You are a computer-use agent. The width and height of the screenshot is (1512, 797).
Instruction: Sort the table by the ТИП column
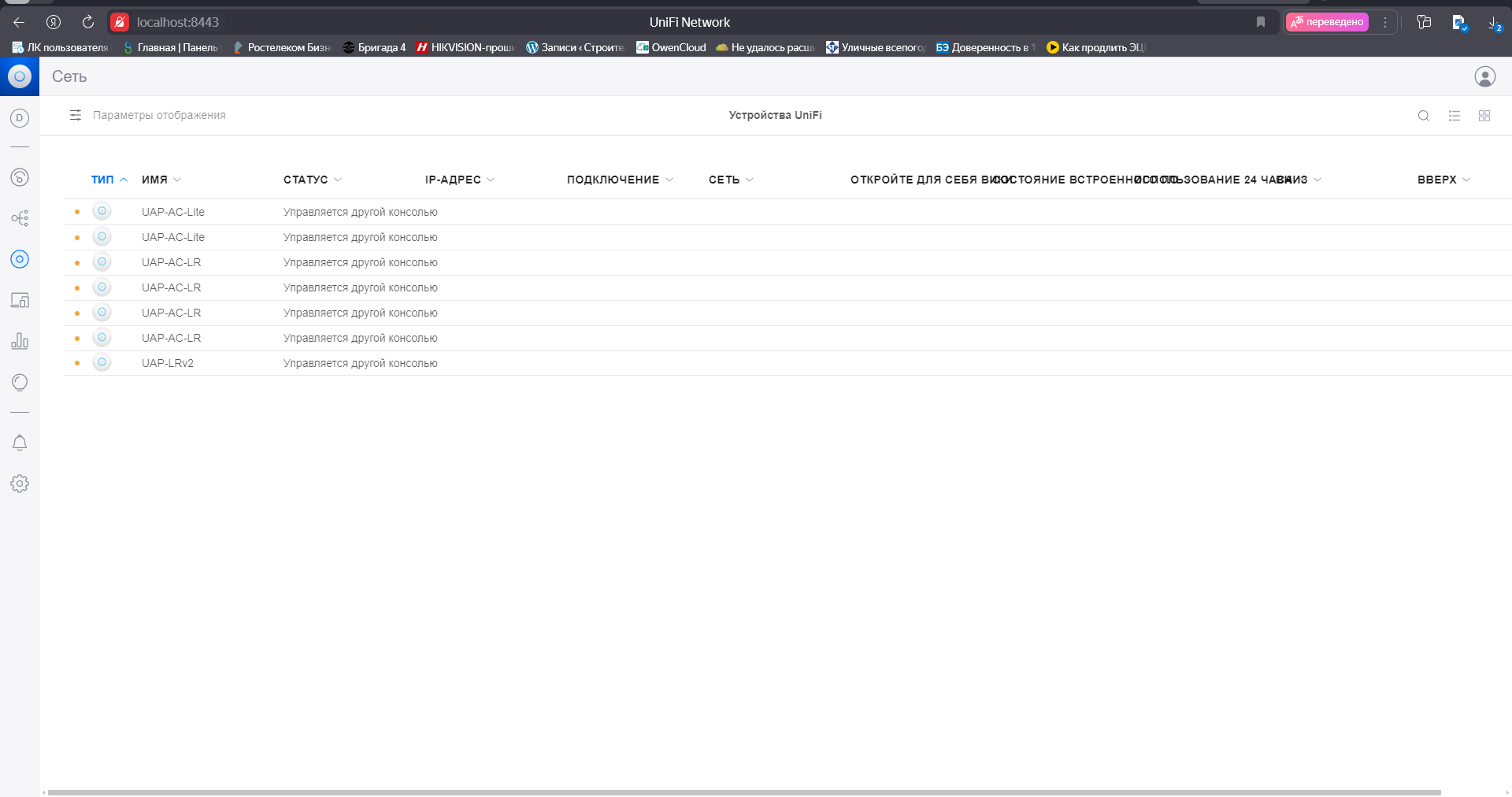[109, 180]
